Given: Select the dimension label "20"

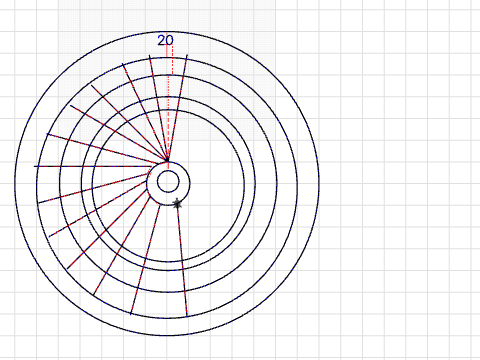Looking at the screenshot, I should click(x=165, y=40).
